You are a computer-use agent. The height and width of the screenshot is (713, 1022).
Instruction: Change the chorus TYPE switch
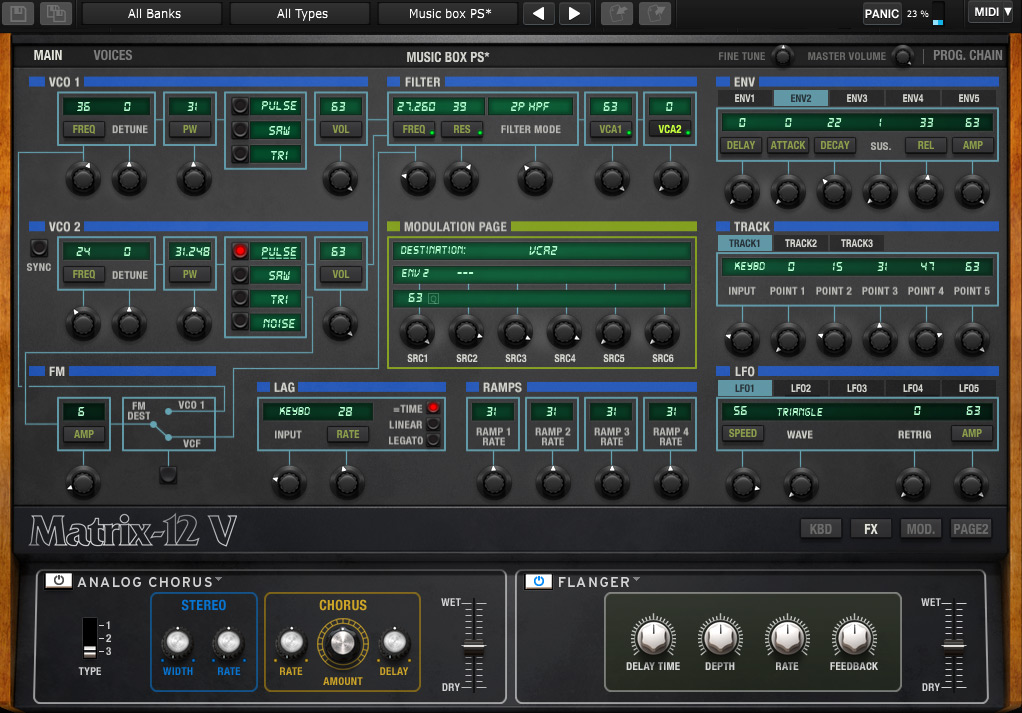pos(89,638)
